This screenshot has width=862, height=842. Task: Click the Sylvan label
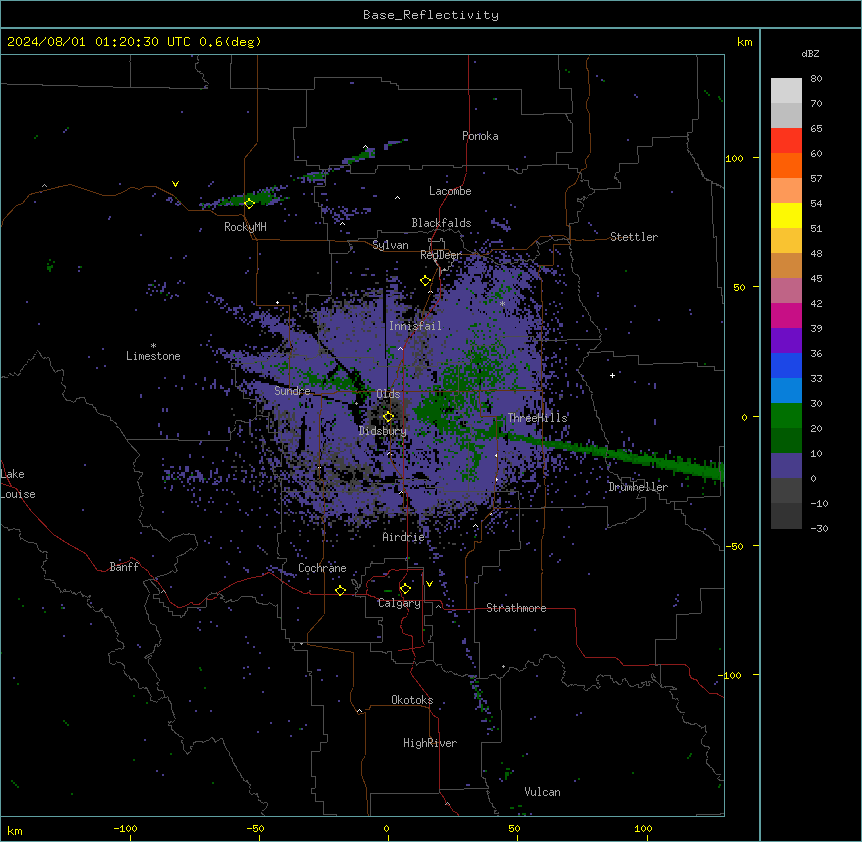(x=390, y=245)
